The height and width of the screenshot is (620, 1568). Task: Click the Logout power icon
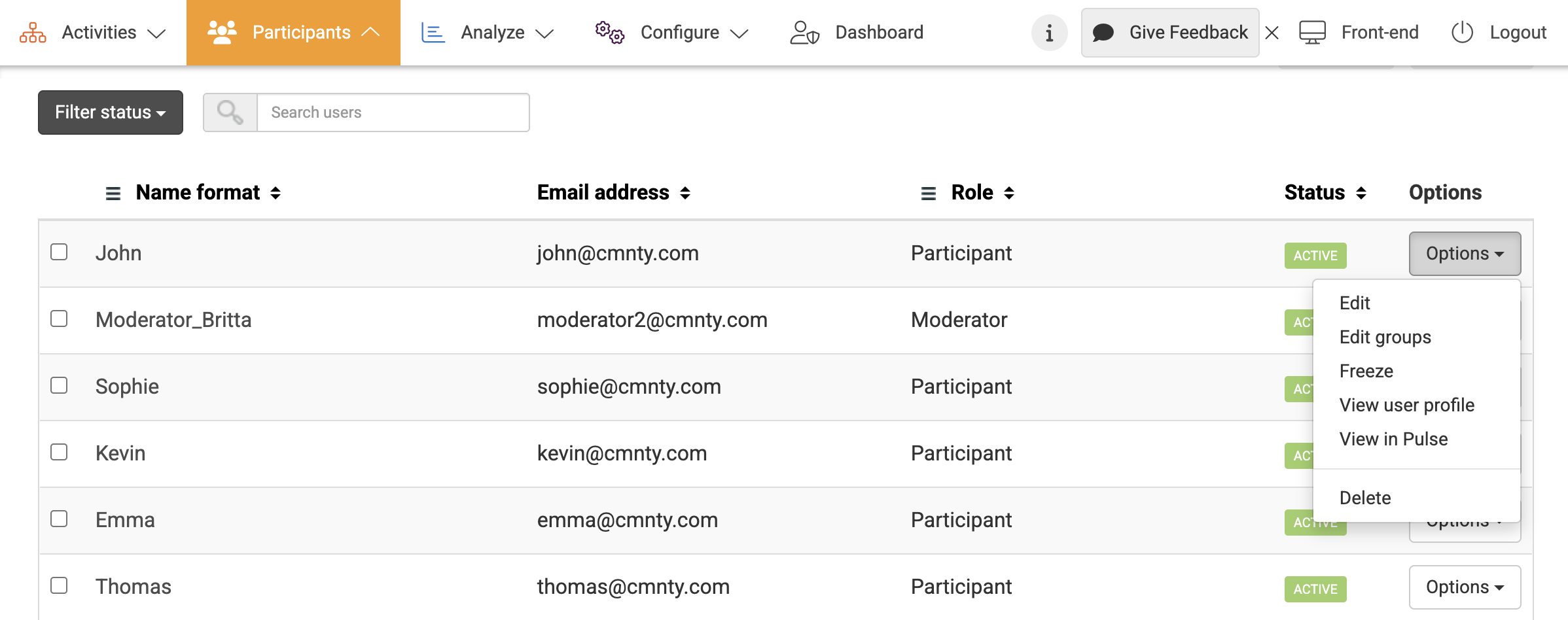1462,33
